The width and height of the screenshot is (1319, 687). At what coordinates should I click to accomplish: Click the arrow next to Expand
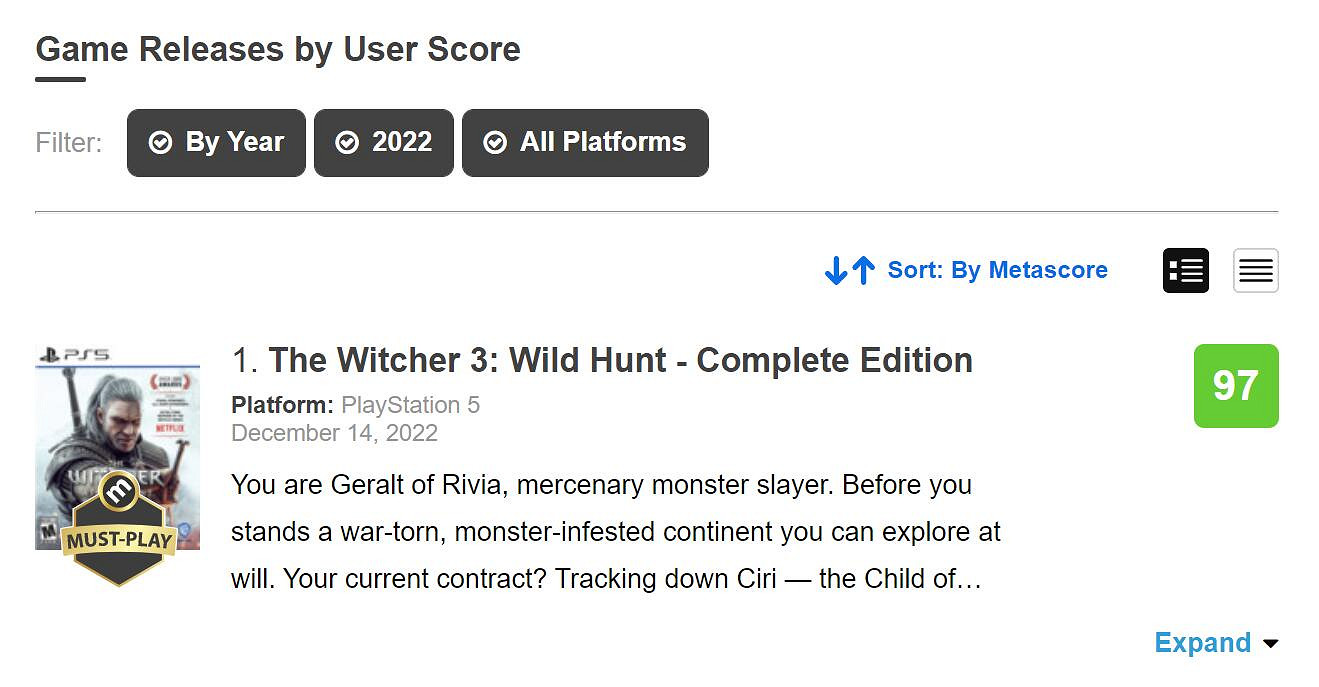1271,644
